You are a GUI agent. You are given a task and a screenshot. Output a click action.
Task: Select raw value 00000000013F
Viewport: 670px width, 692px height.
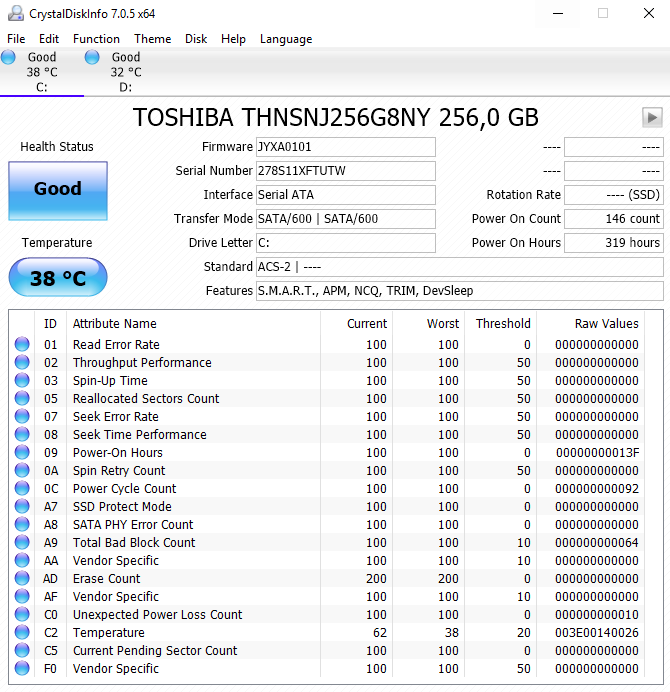click(x=597, y=453)
